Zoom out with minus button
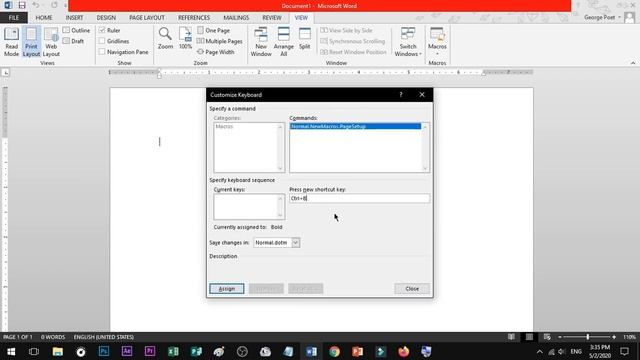The height and width of the screenshot is (360, 640). coord(560,337)
